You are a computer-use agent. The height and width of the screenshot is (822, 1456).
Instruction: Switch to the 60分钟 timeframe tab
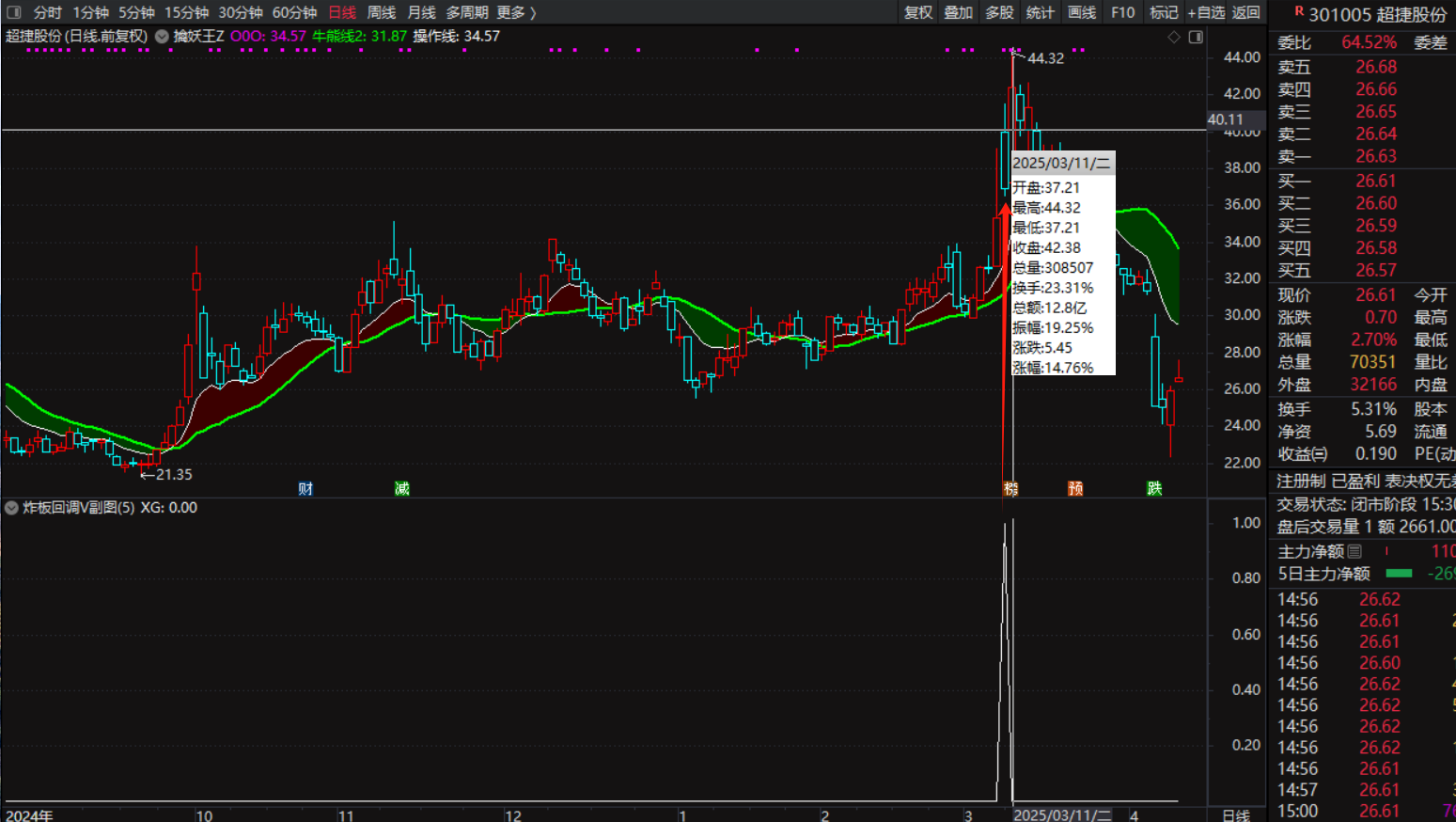pos(294,12)
